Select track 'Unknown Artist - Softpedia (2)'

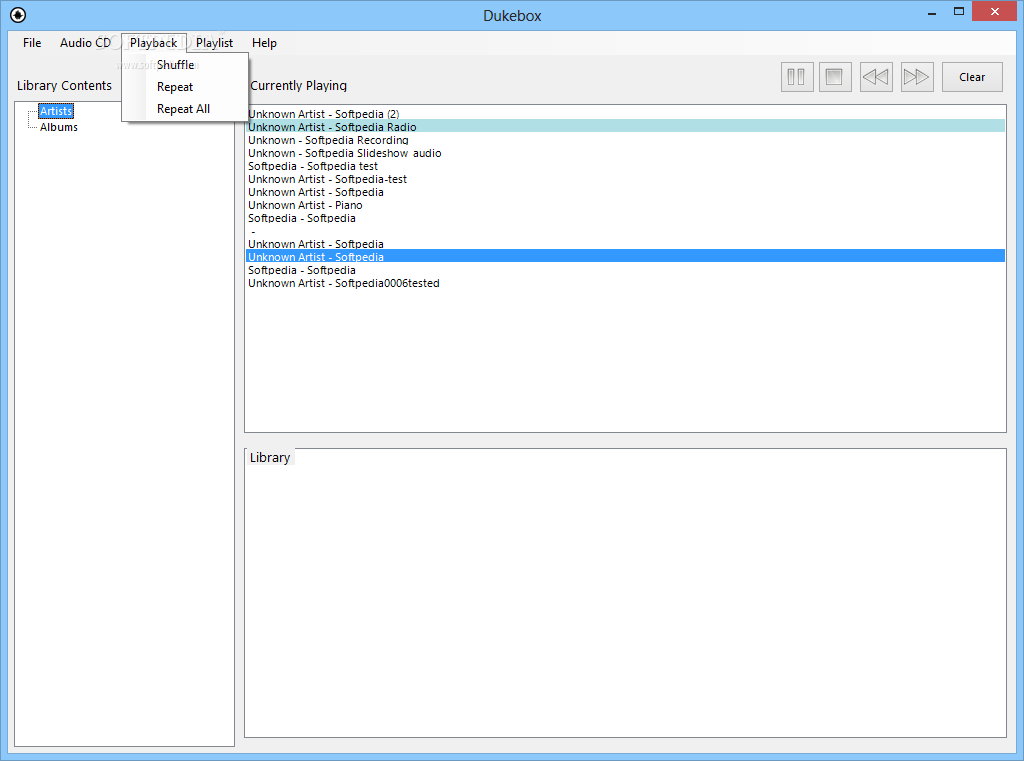625,114
